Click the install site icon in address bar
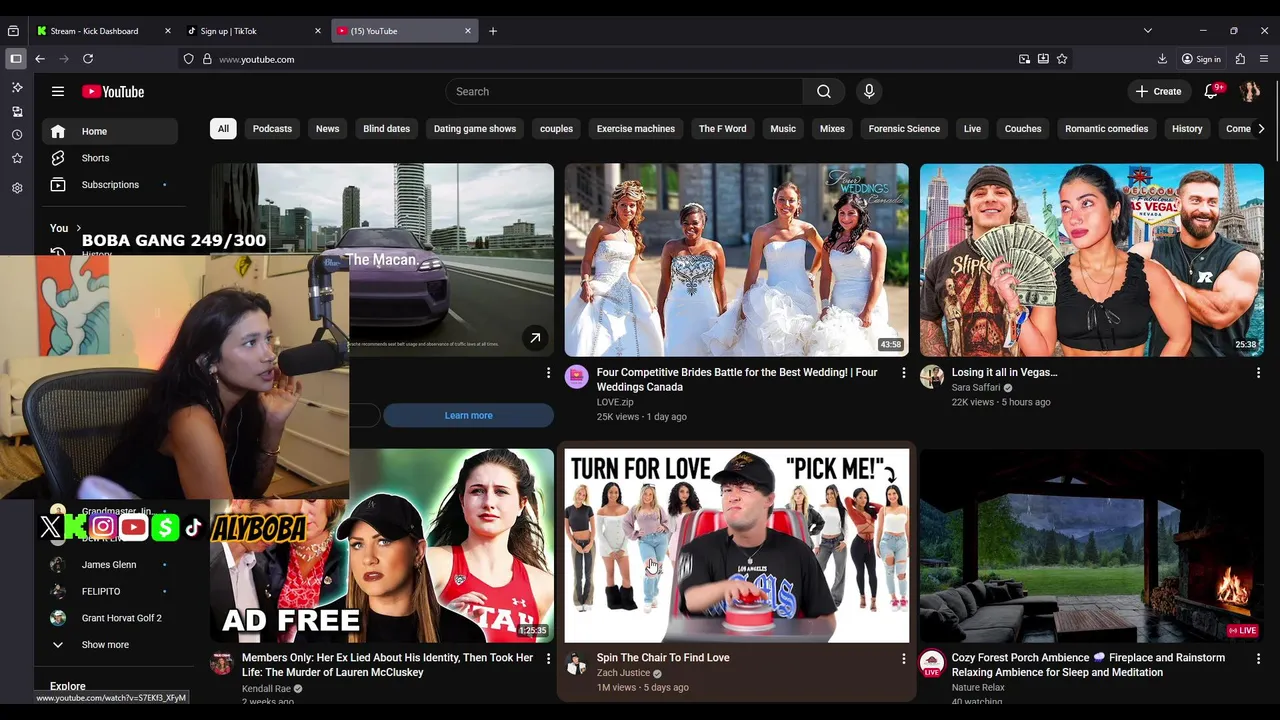 coord(1043,59)
